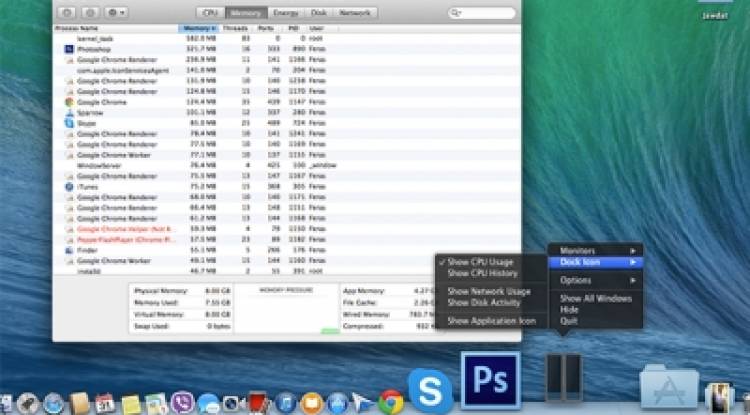Enable Show Network Usage
The width and height of the screenshot is (750, 415).
(491, 291)
